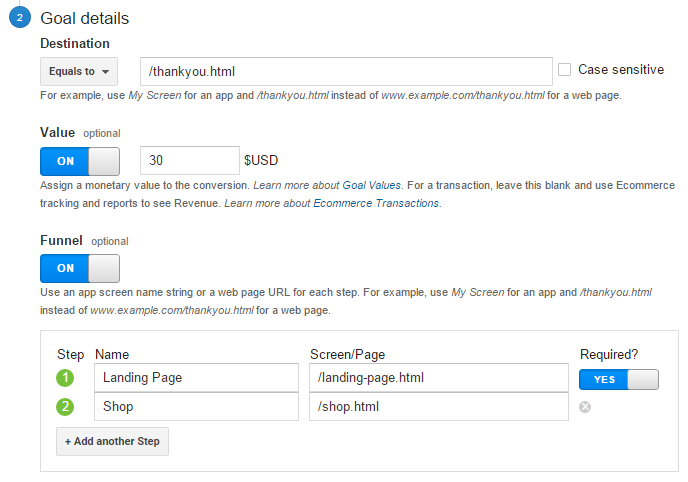Toggle the Required YES switch
688x482 pixels.
pos(618,379)
